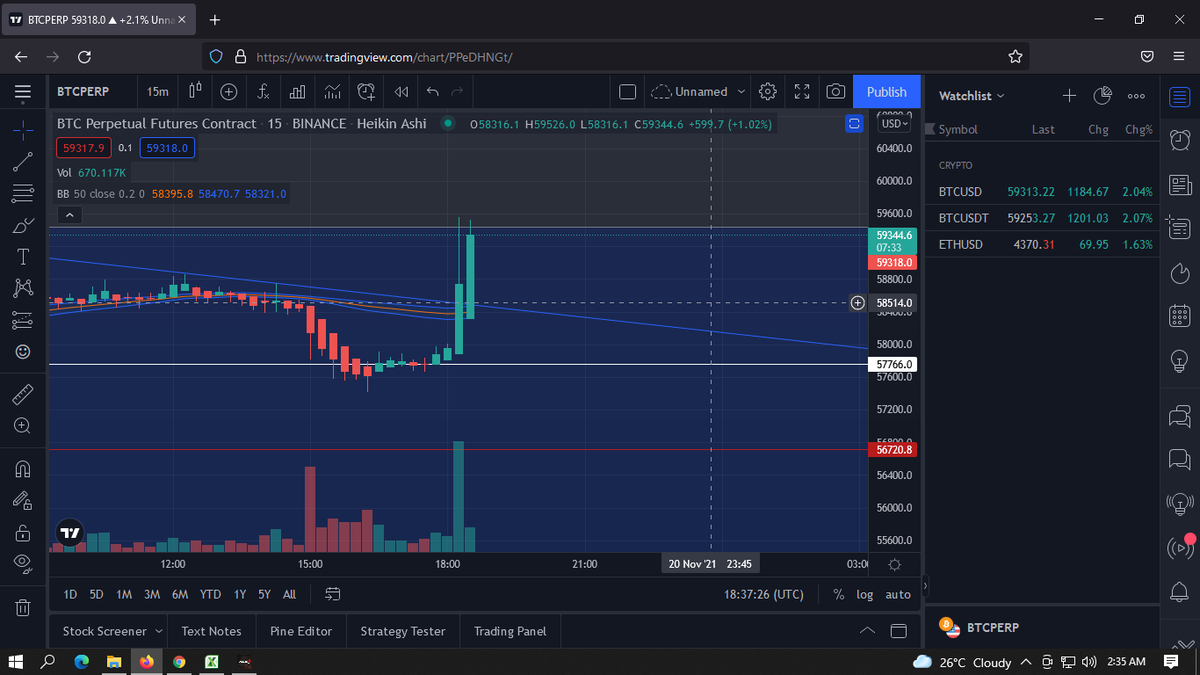Start bar replay mode
This screenshot has height=675, width=1200.
click(x=400, y=91)
